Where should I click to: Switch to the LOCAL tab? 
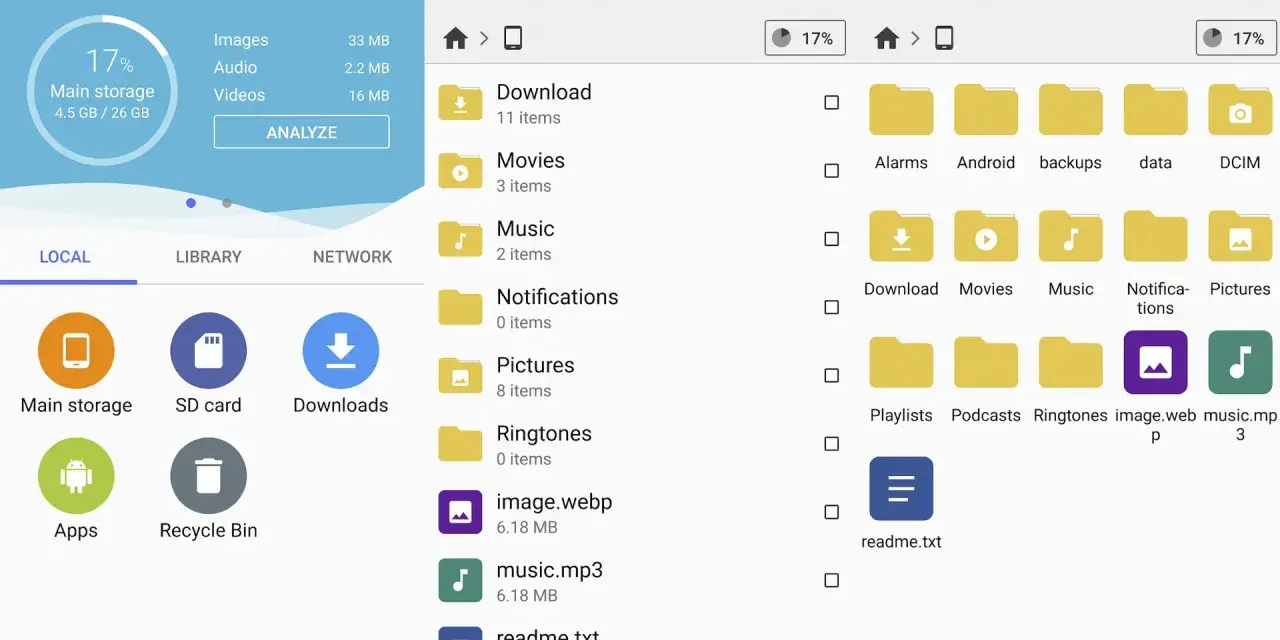click(x=65, y=257)
